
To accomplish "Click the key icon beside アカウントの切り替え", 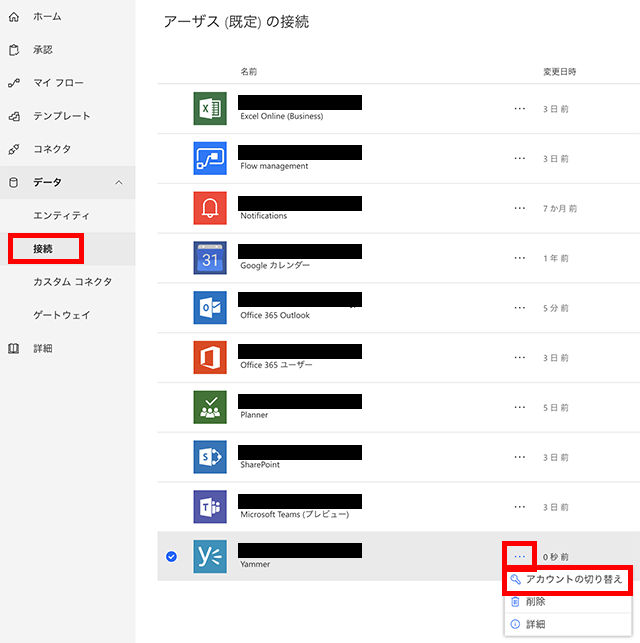I will point(515,579).
